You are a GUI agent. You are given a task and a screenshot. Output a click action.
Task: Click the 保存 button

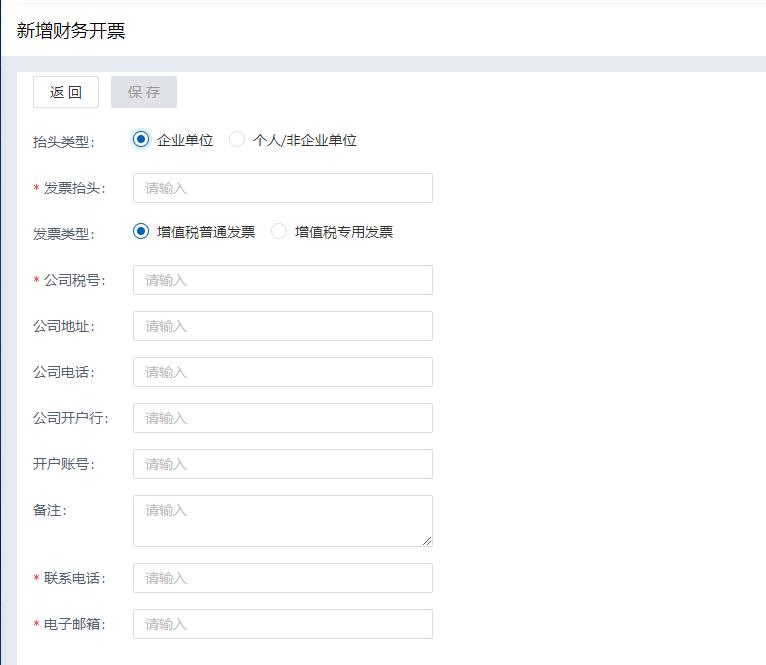[144, 92]
